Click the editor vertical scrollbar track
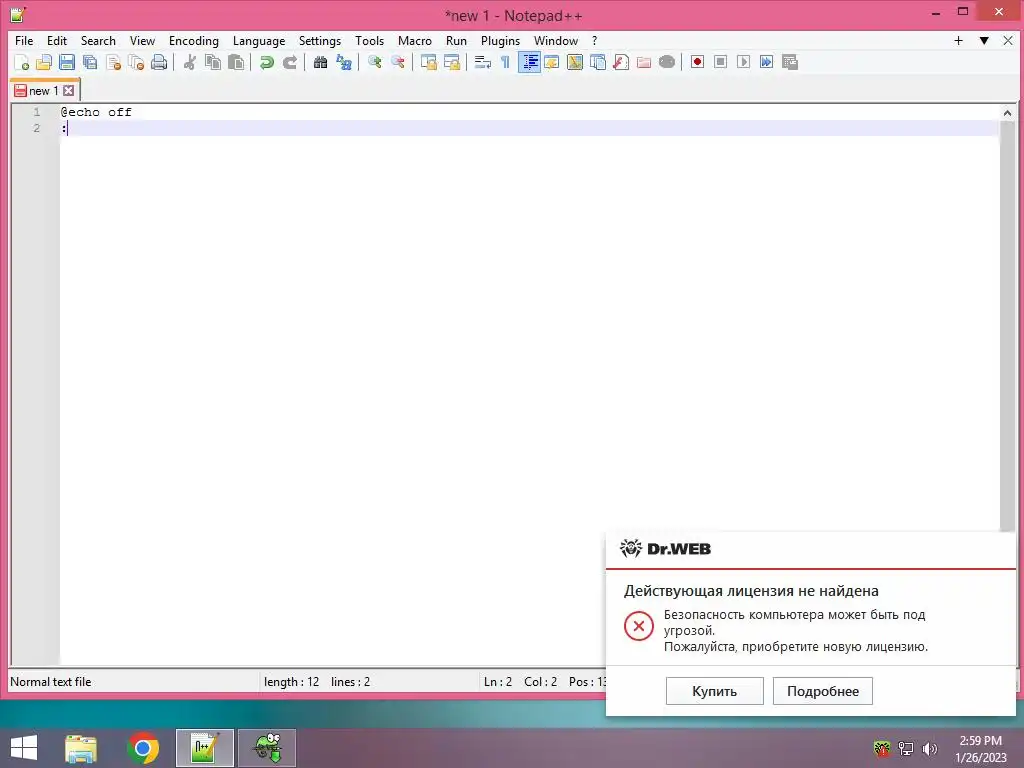Screen dimensions: 1024x768 click(x=1007, y=327)
